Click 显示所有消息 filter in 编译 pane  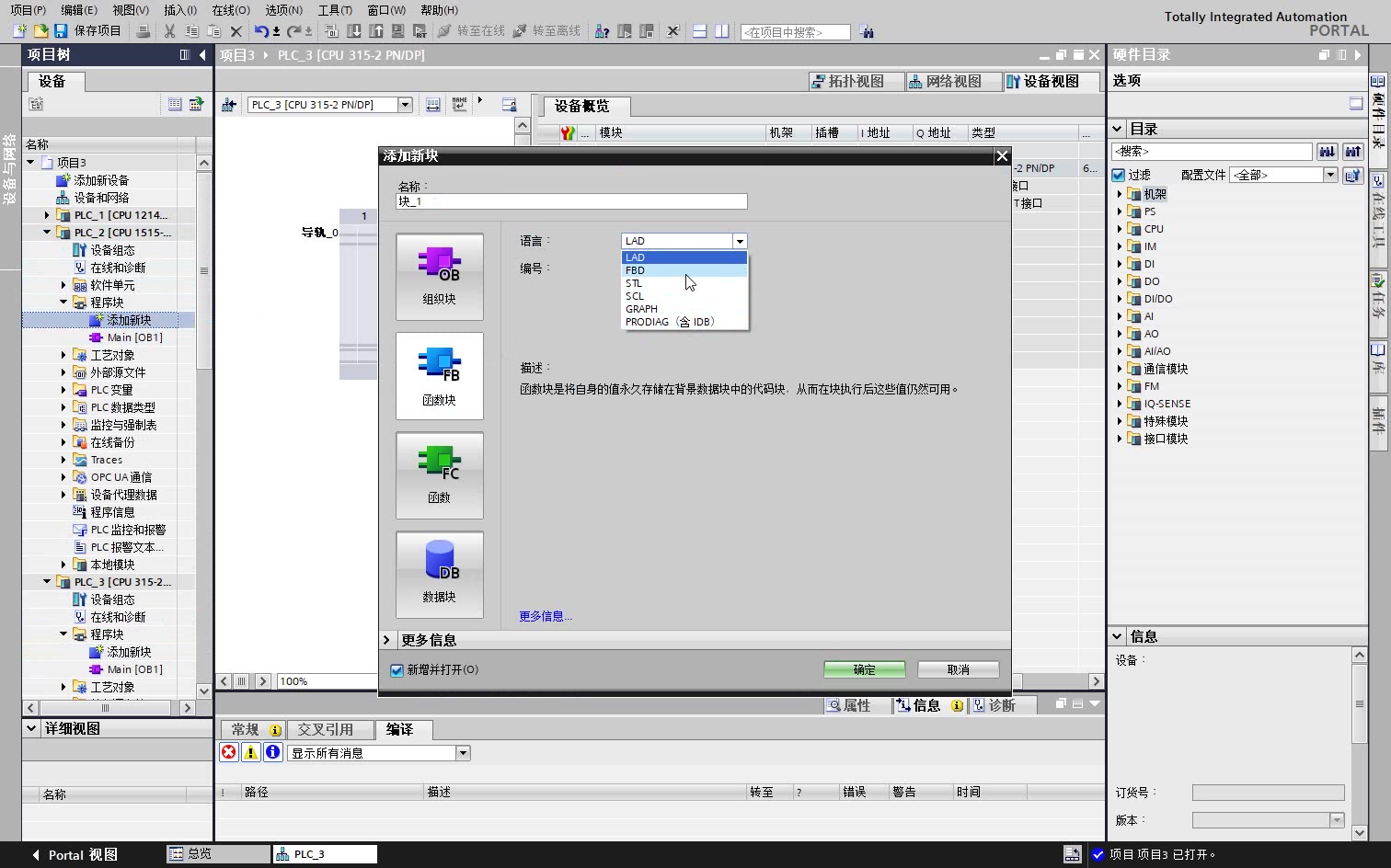tap(373, 752)
